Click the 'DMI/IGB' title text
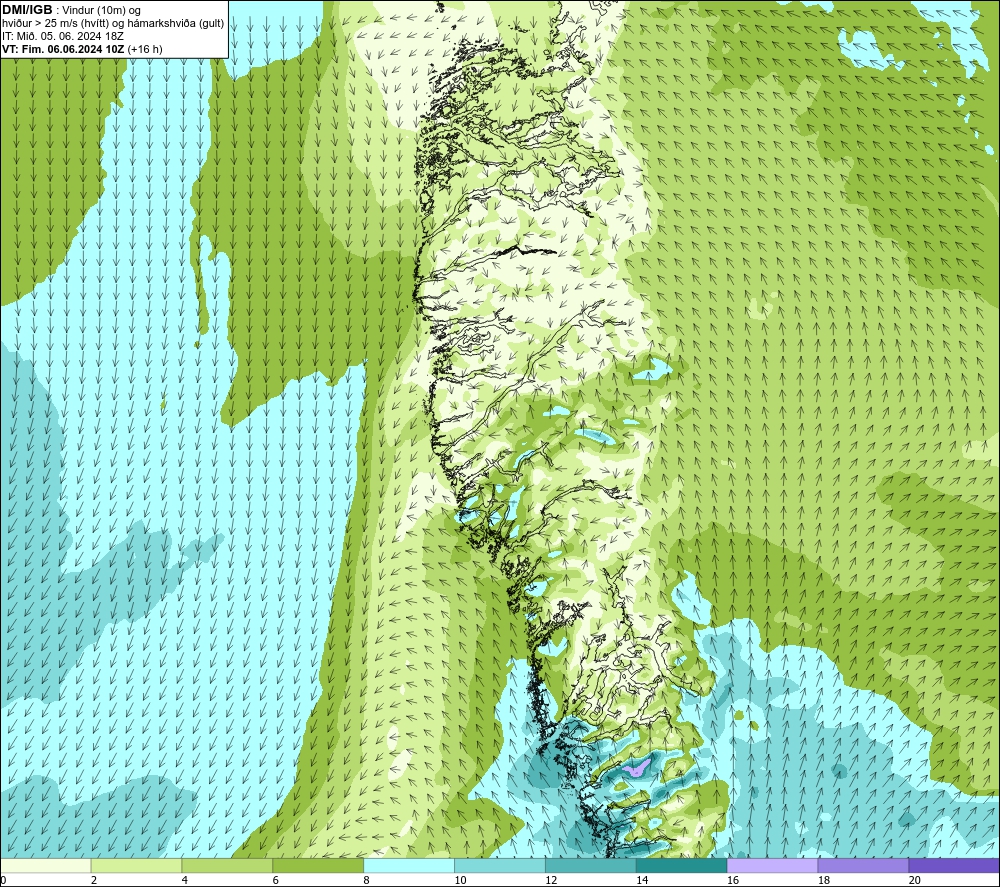Viewport: 1000px width, 887px height. click(x=27, y=10)
